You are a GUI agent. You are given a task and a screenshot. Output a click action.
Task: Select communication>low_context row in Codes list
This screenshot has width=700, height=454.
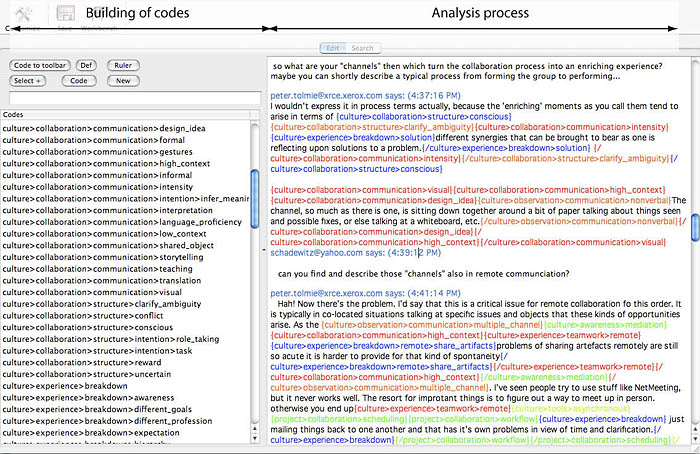pos(125,233)
